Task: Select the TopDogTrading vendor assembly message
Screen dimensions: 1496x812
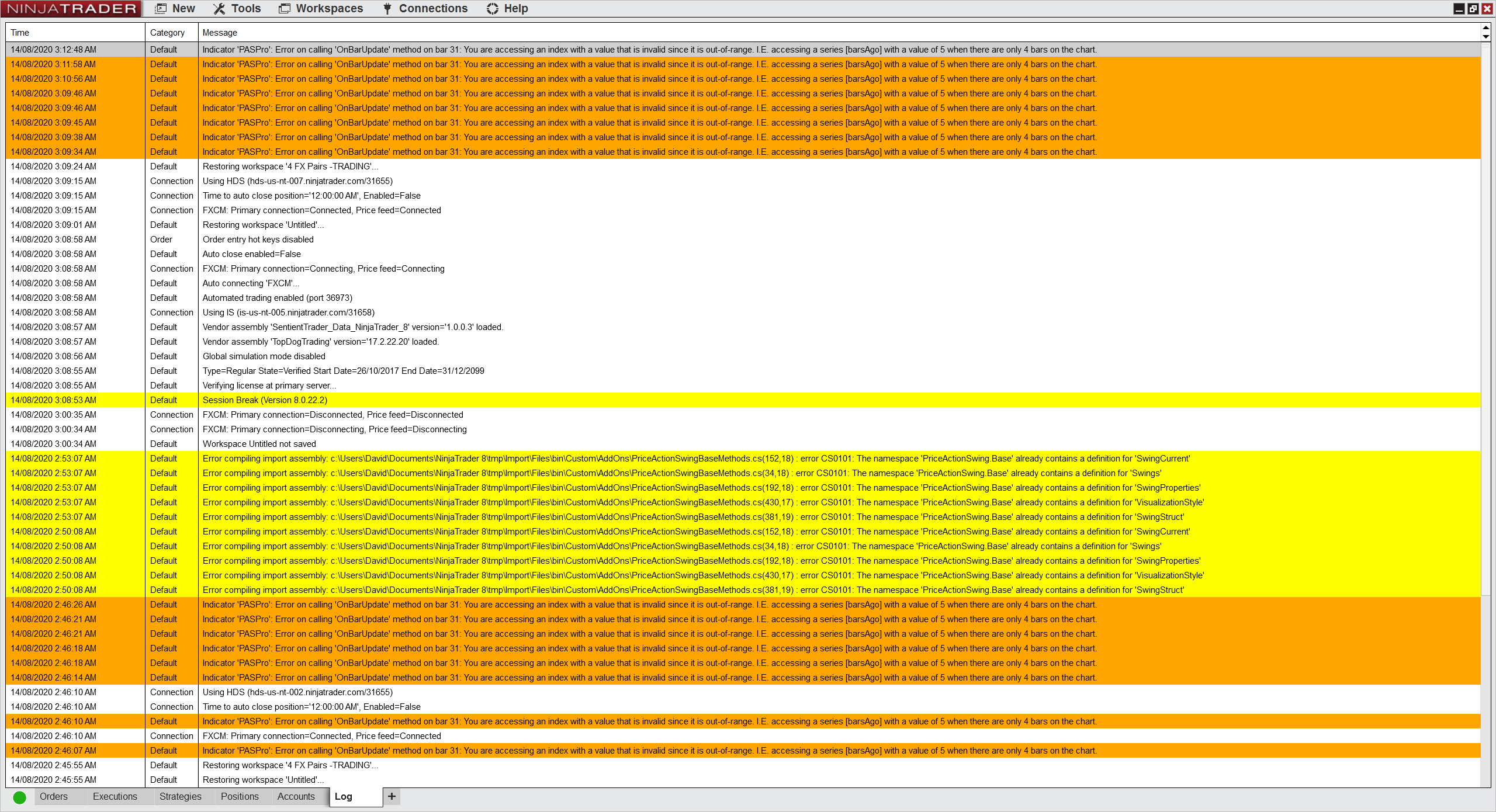Action: tap(320, 342)
